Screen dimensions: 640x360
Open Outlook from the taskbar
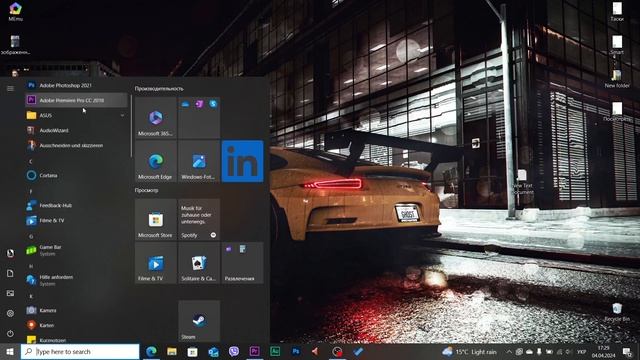click(x=213, y=351)
